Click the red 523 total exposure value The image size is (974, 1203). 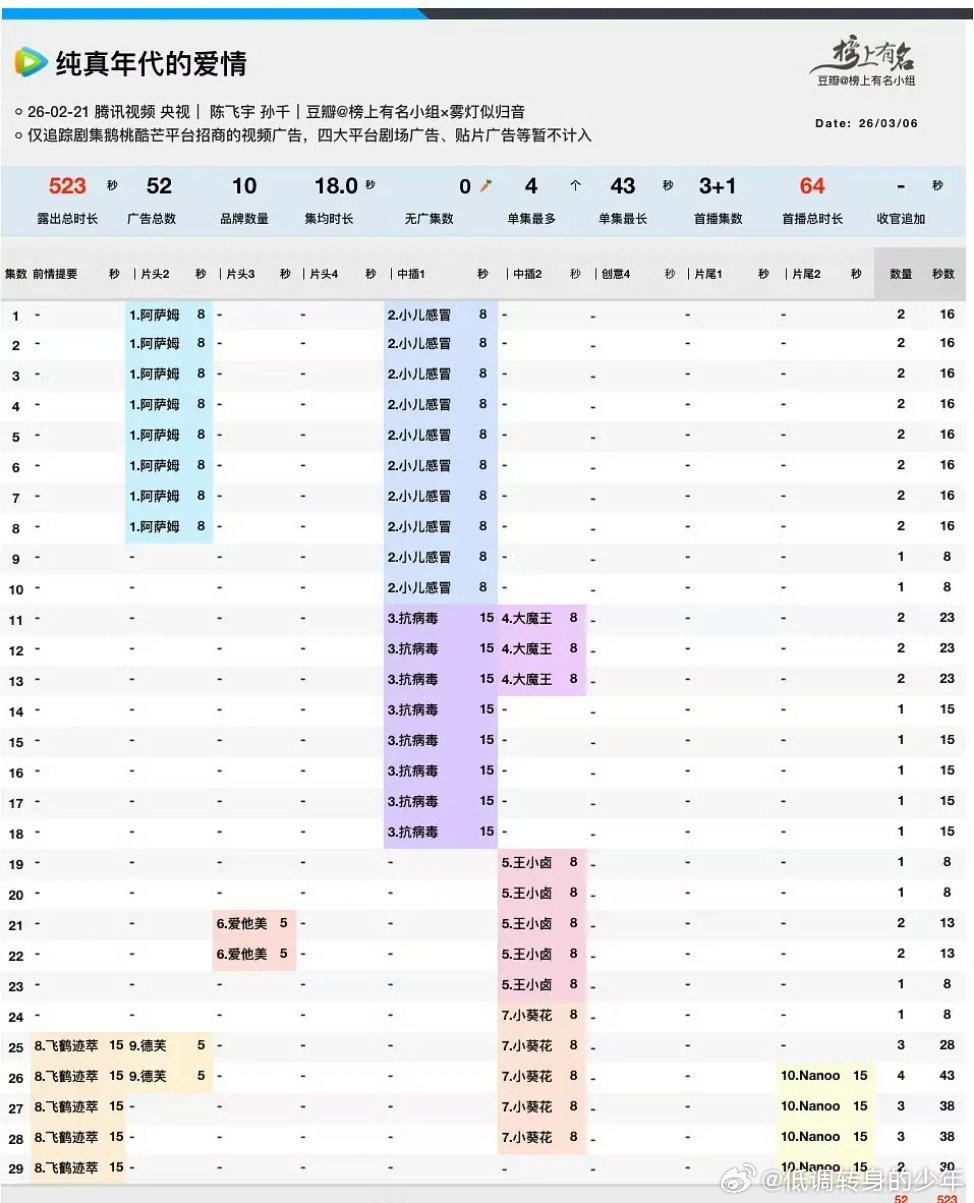tap(67, 186)
